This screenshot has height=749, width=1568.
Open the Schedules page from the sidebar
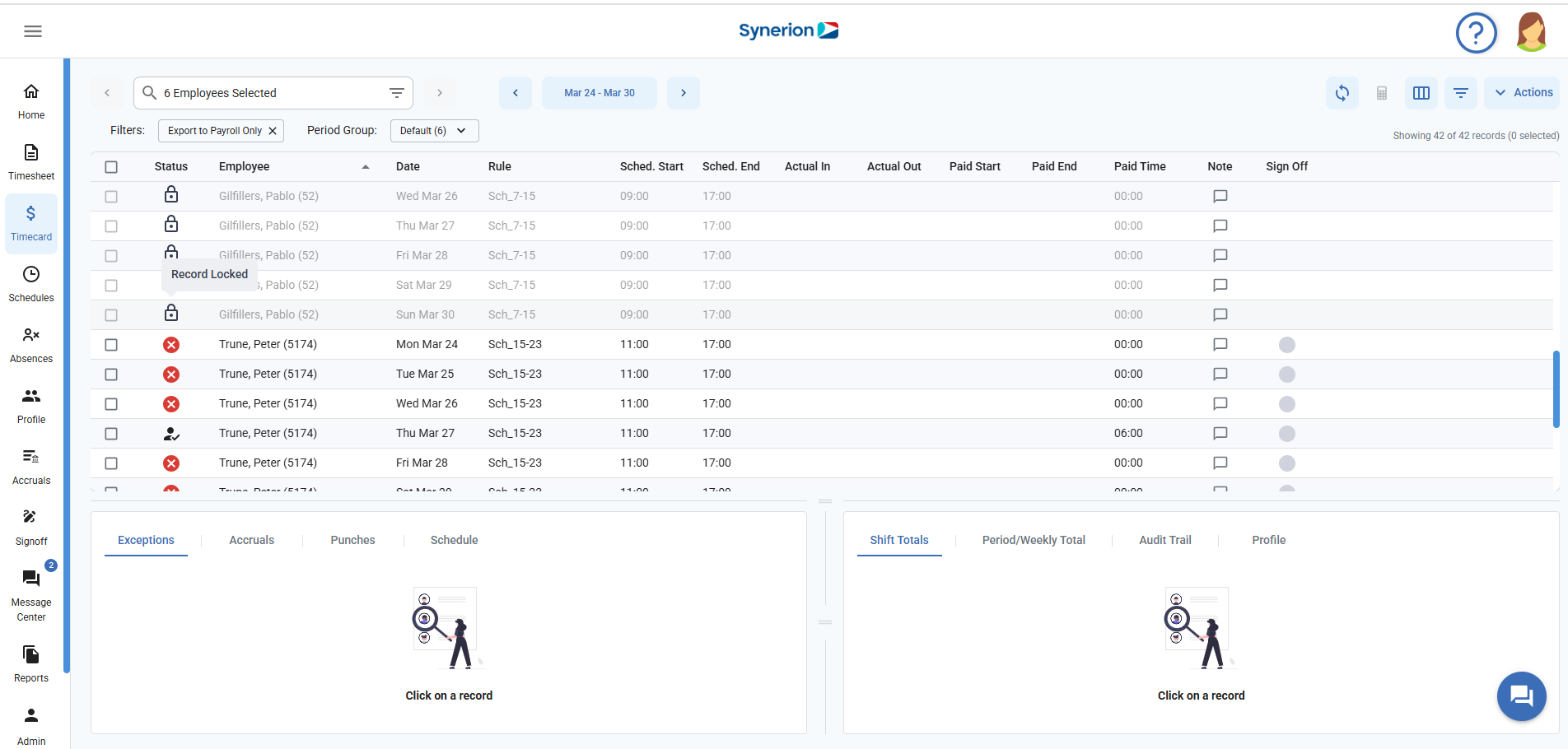(31, 284)
